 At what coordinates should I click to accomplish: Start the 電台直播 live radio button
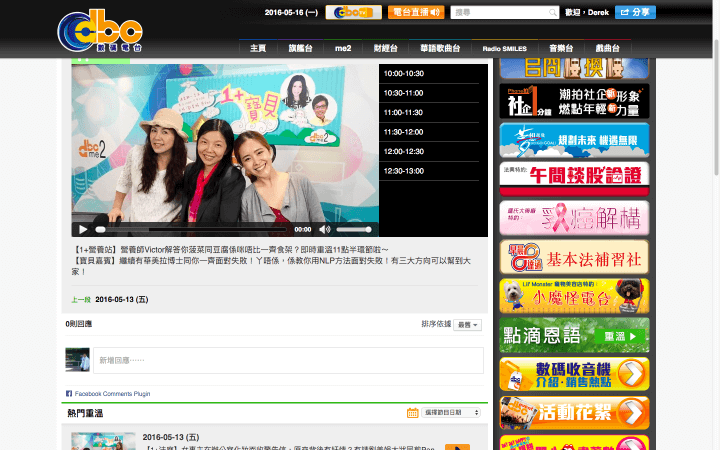point(416,12)
